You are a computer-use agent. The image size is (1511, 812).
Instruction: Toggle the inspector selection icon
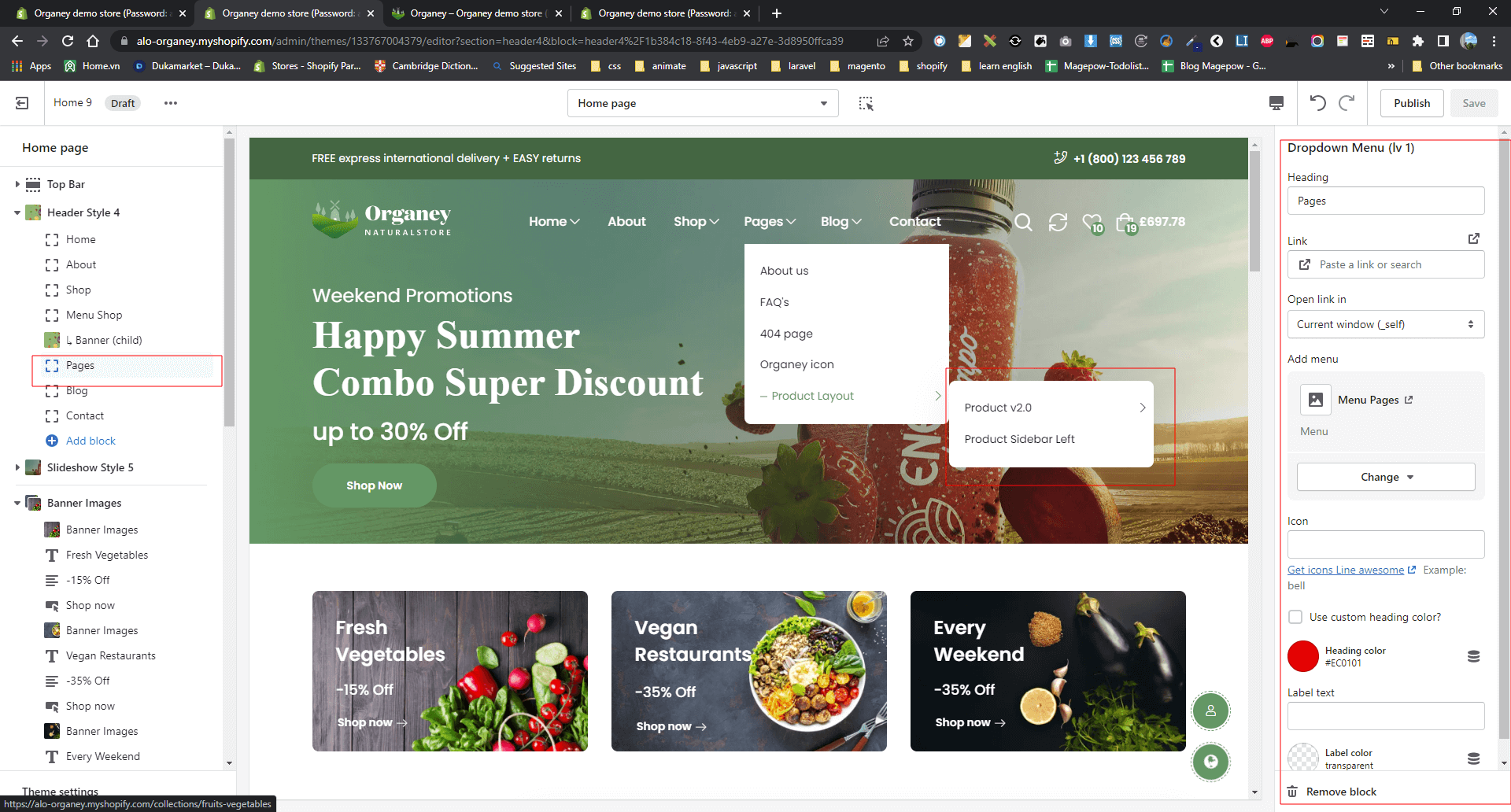pos(866,103)
